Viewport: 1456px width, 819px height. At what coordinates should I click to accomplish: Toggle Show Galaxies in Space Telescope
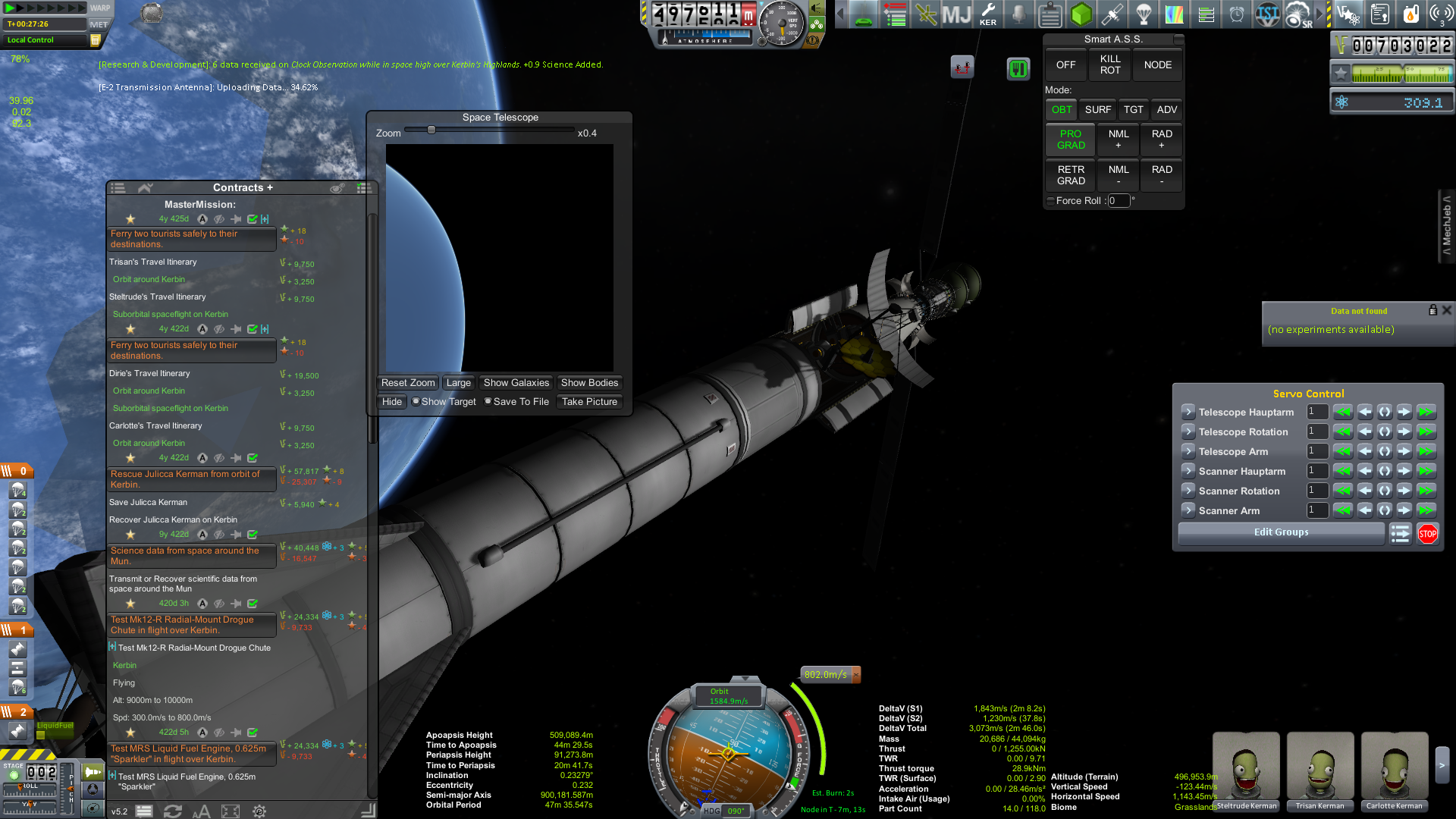[x=516, y=383]
